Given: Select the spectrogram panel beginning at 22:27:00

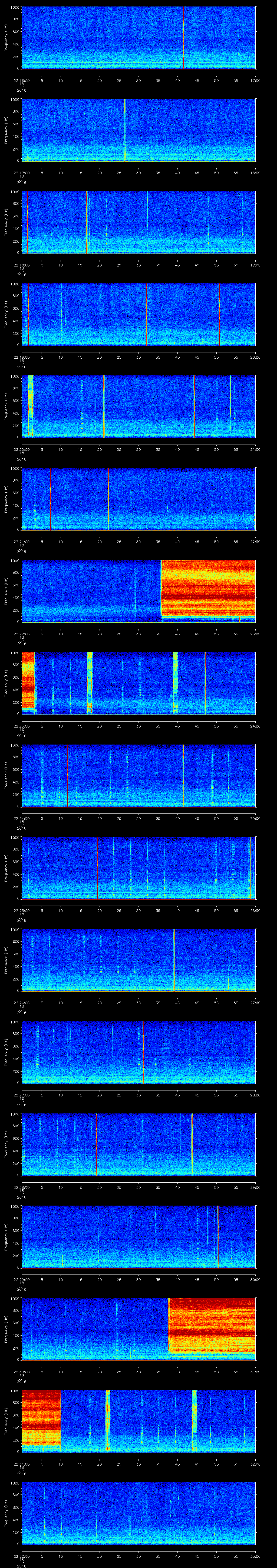Looking at the screenshot, I should (x=138, y=1052).
